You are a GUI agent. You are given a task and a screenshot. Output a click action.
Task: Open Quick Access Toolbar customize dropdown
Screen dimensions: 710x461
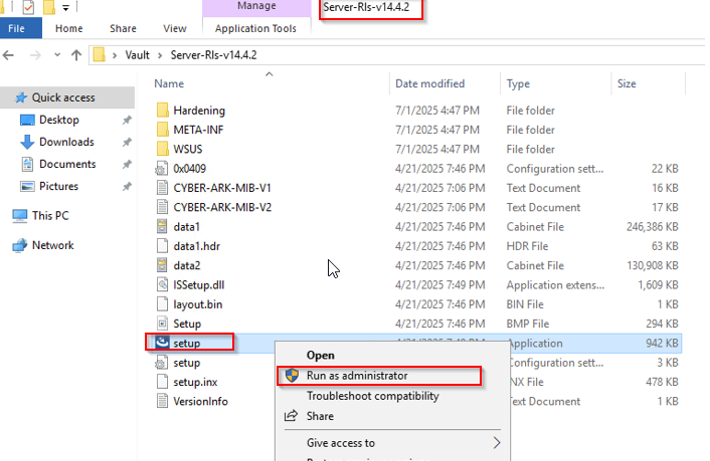[x=66, y=7]
